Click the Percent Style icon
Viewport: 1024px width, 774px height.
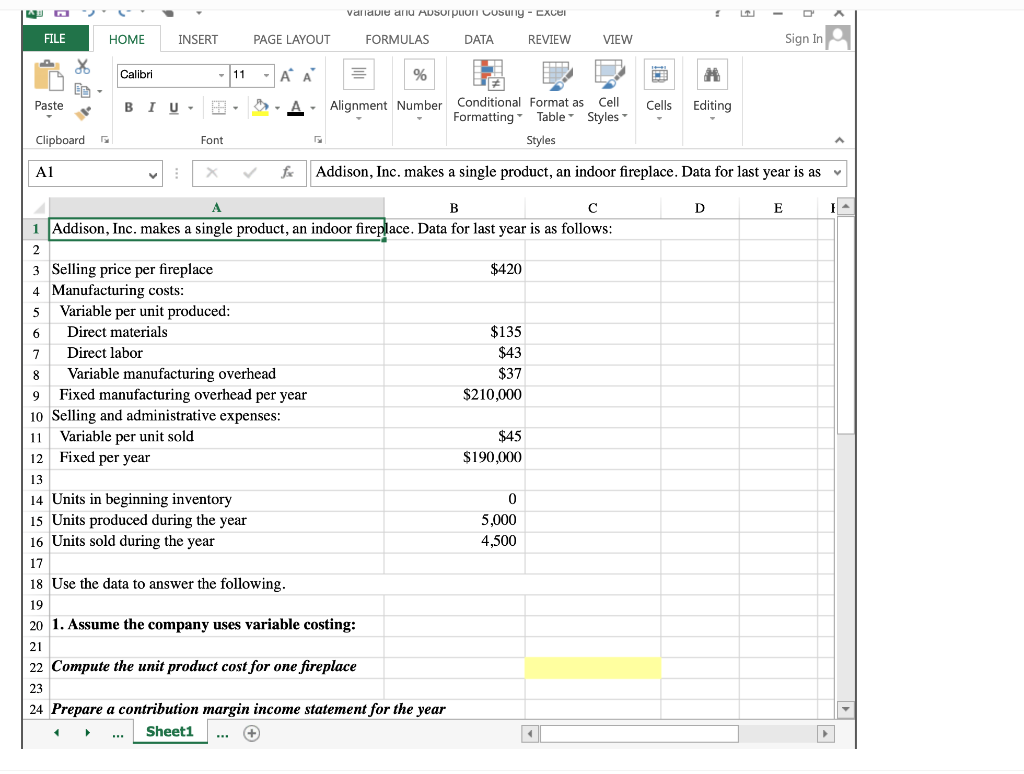[x=419, y=74]
